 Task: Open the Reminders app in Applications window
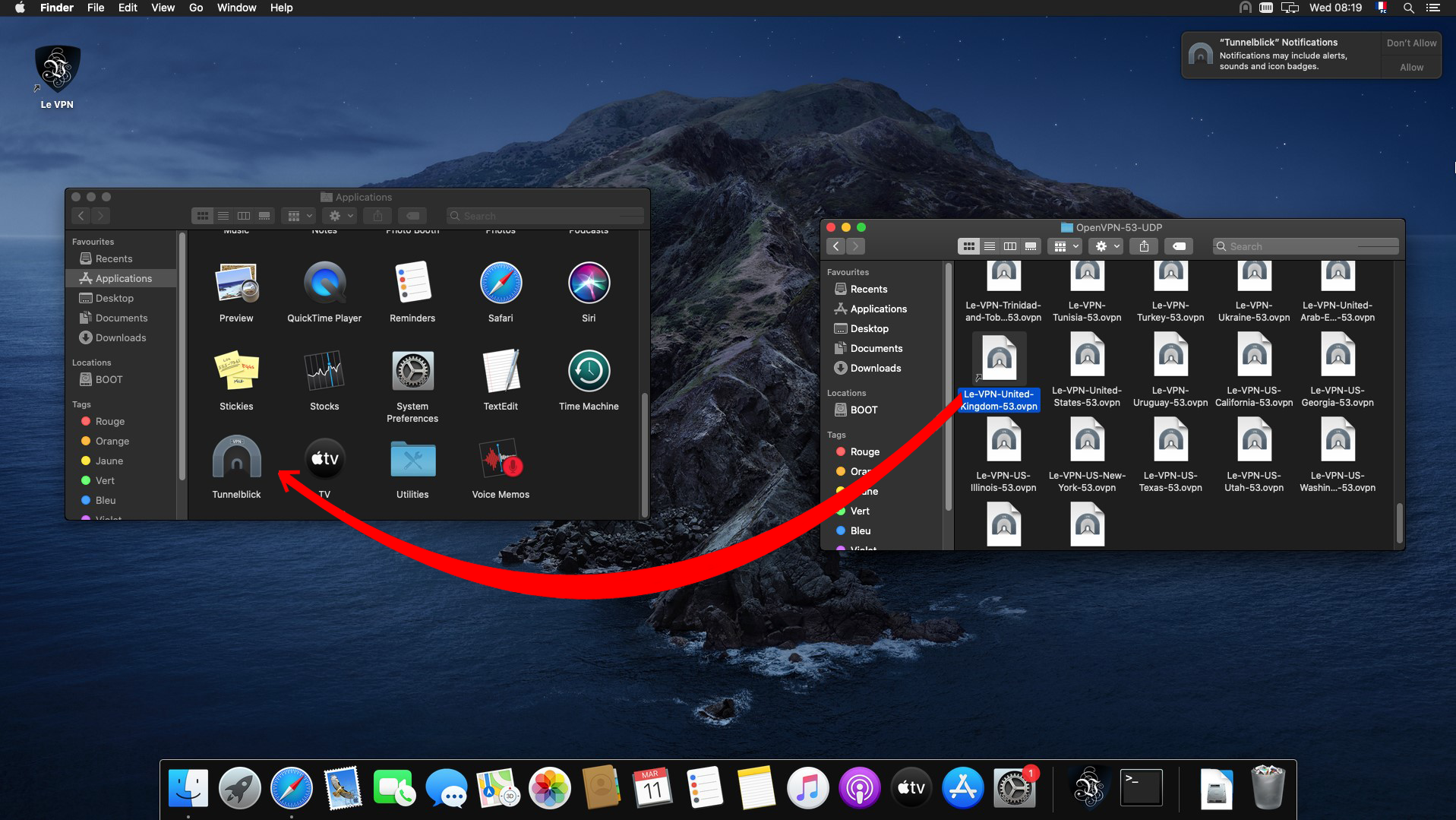pyautogui.click(x=412, y=283)
